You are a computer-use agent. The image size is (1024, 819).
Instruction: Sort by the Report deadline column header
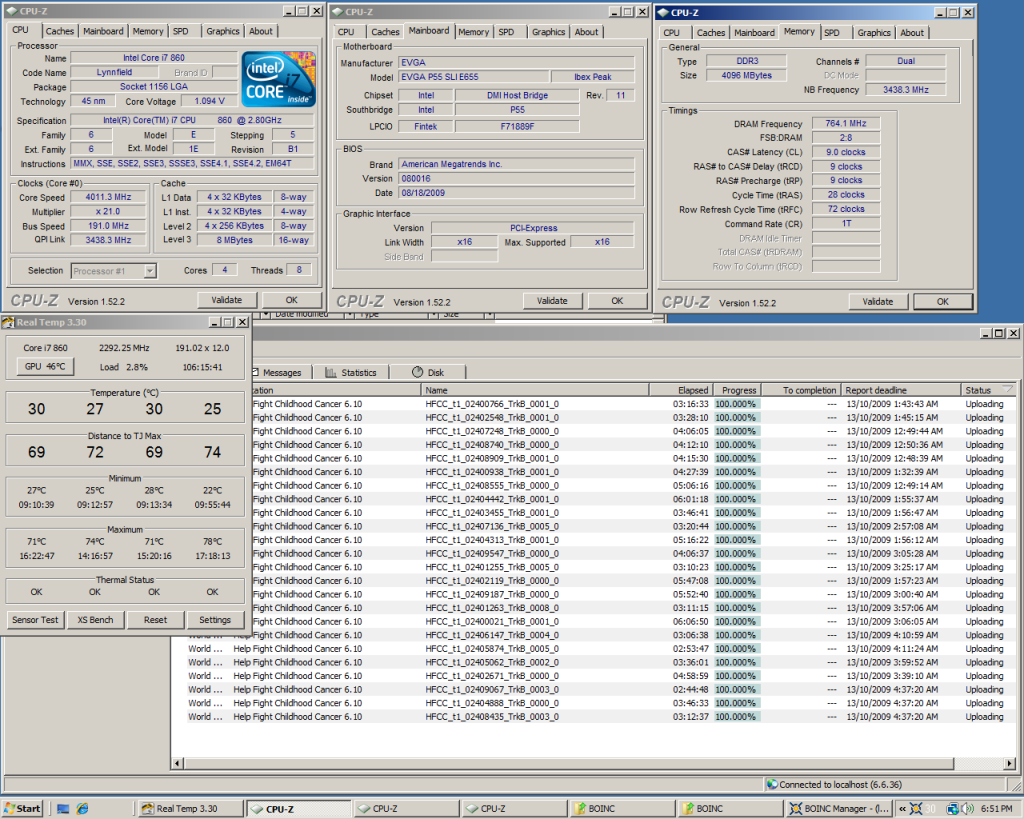point(901,390)
